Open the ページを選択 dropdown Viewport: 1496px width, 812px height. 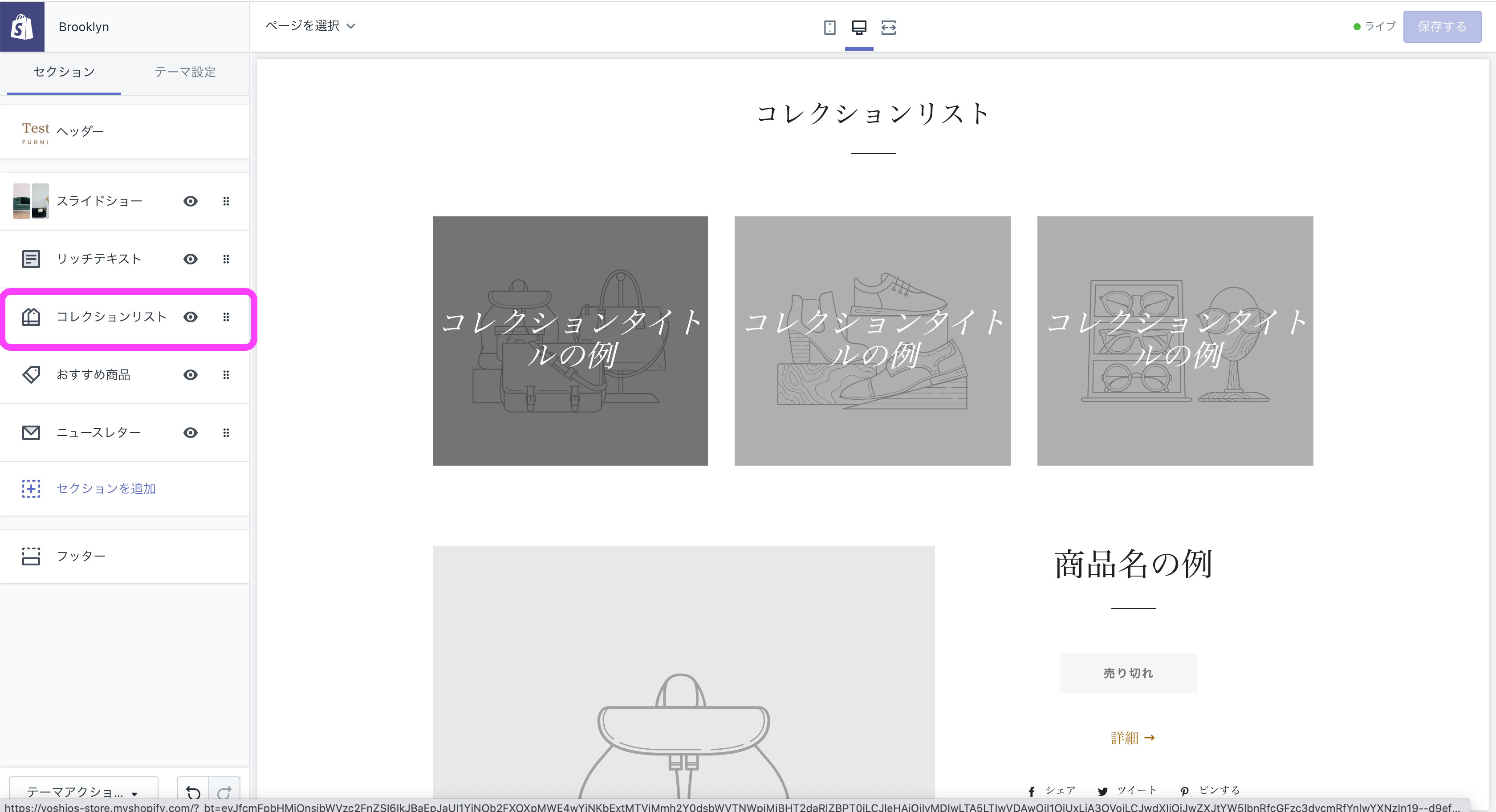[311, 26]
